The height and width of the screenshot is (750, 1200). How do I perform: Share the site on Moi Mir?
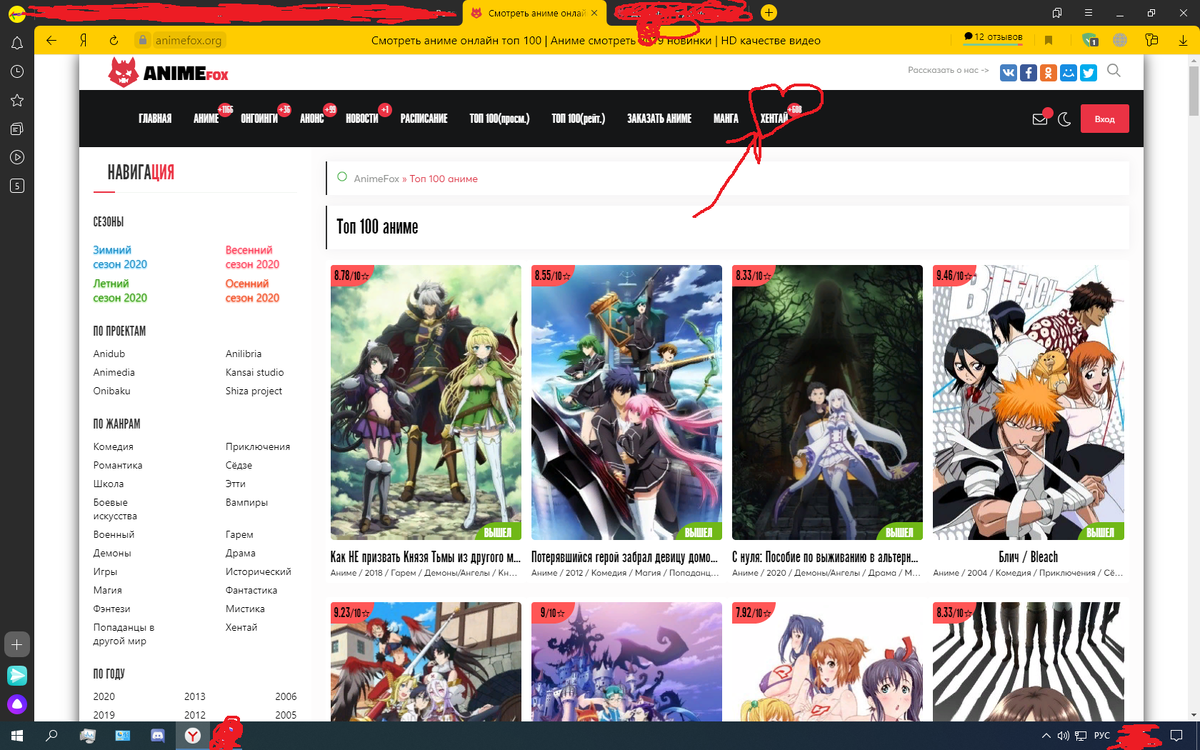click(x=1068, y=72)
